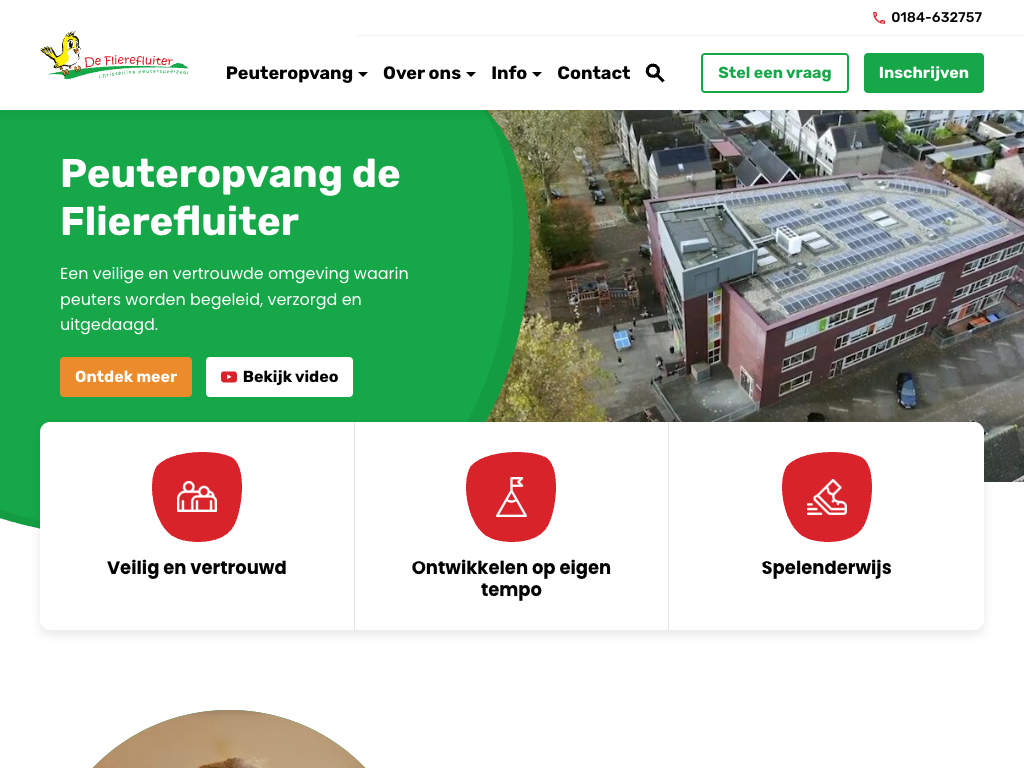
Task: Expand the Peuteropvang dropdown menu
Action: point(296,73)
